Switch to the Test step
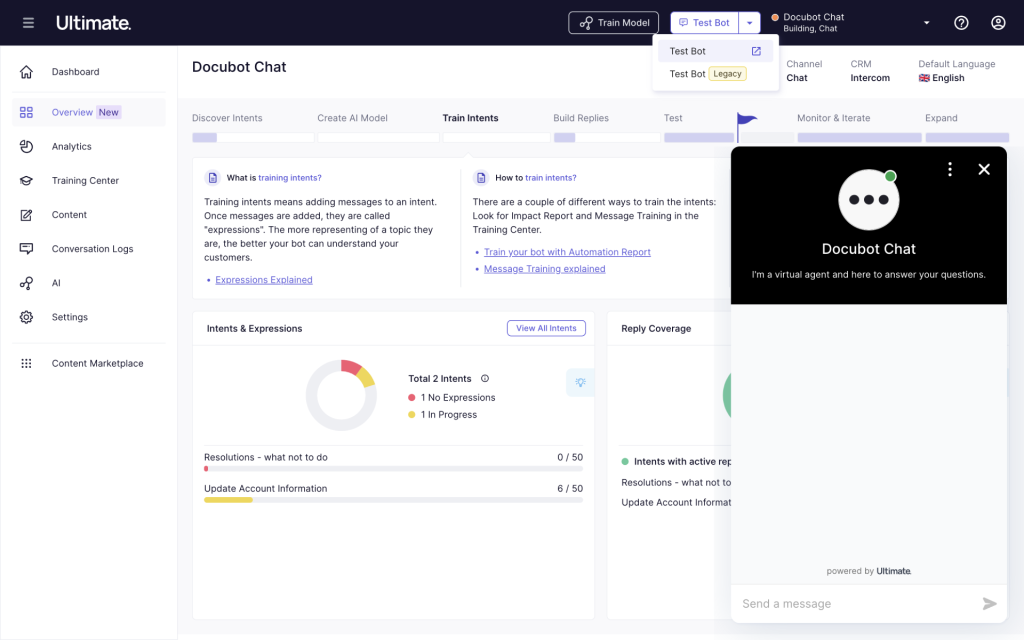Viewport: 1024px width, 640px height. pos(673,118)
